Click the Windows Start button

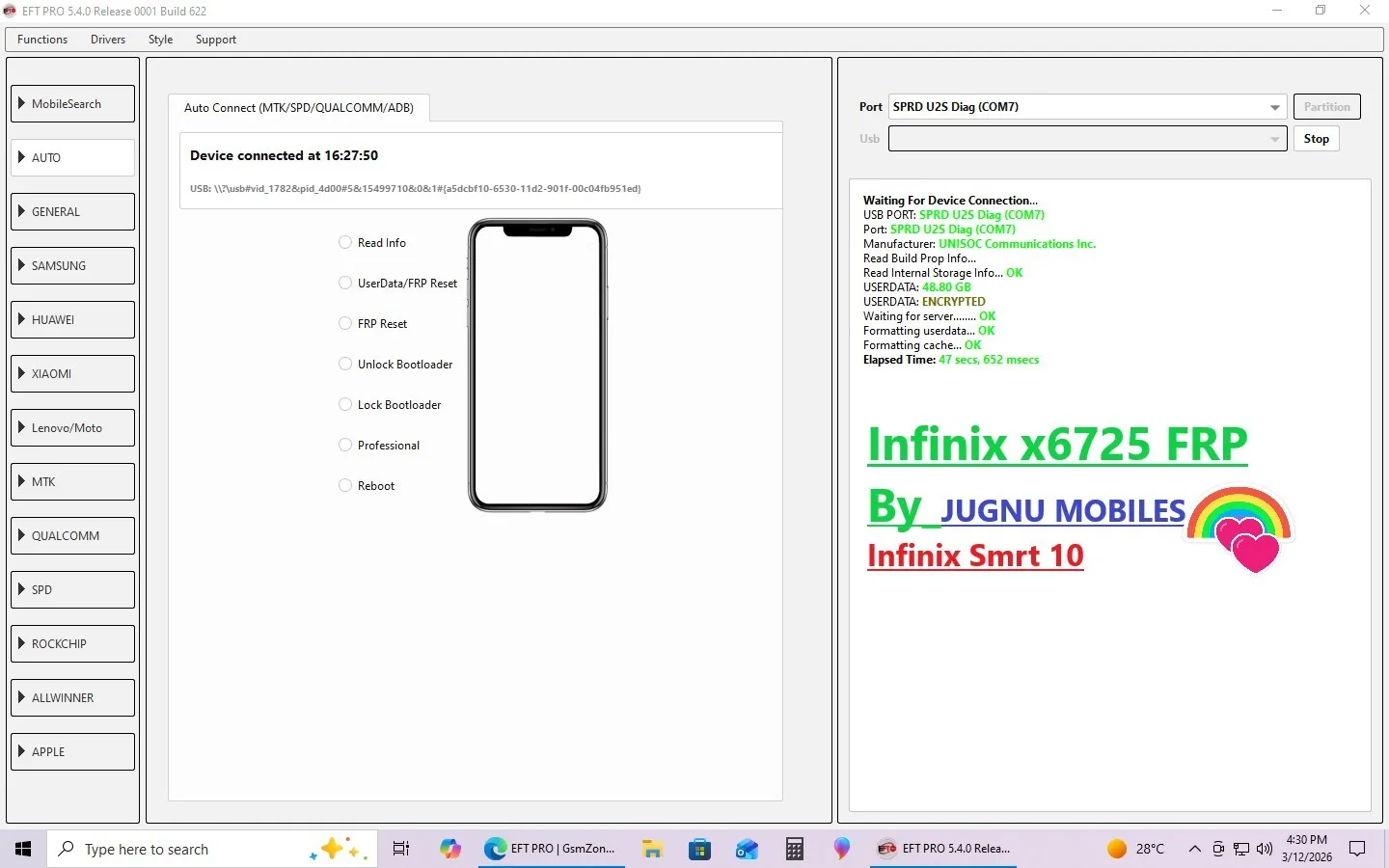tap(23, 849)
